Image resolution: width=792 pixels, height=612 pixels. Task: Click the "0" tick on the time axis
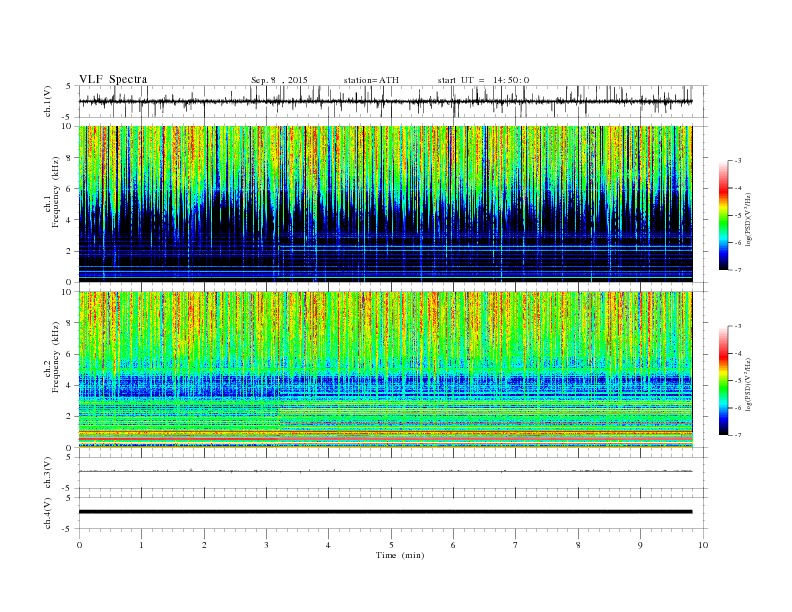pyautogui.click(x=79, y=545)
